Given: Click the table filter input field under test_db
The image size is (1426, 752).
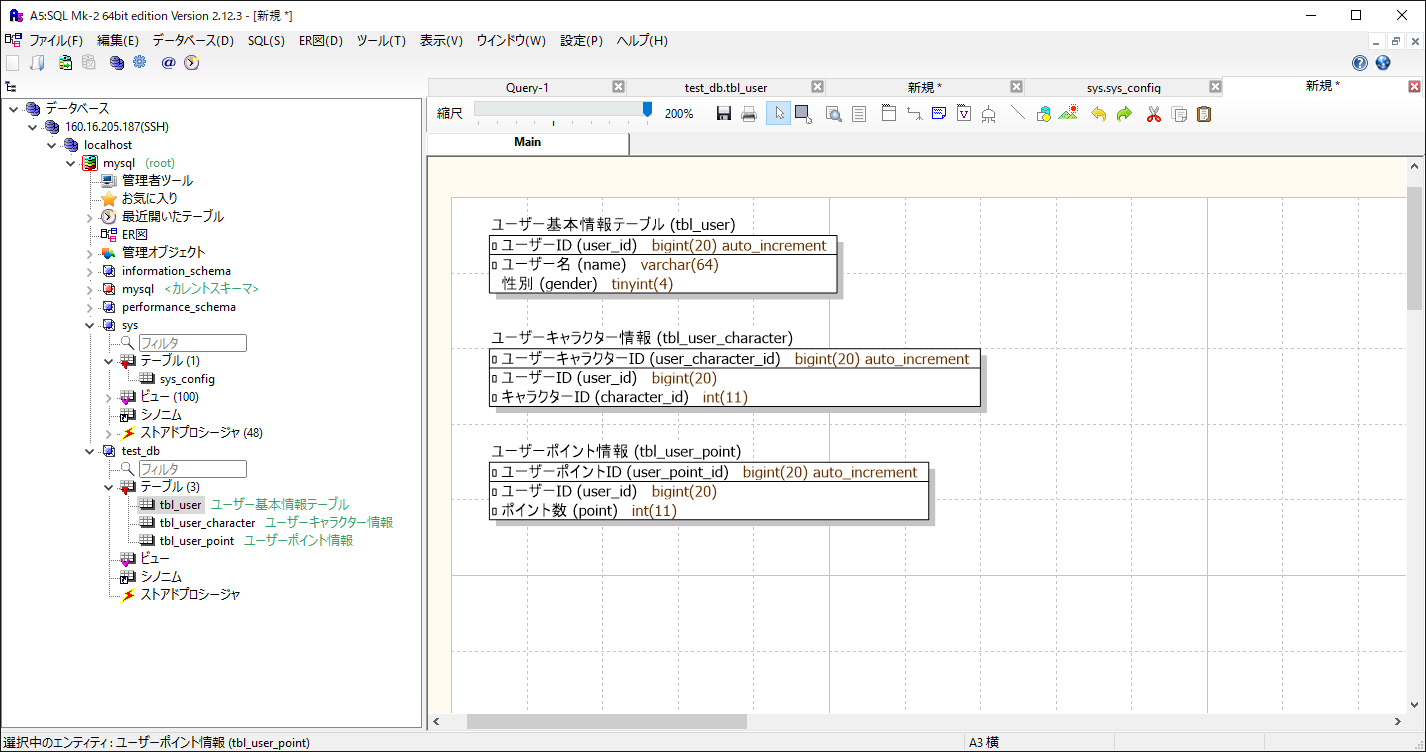Looking at the screenshot, I should tap(191, 468).
